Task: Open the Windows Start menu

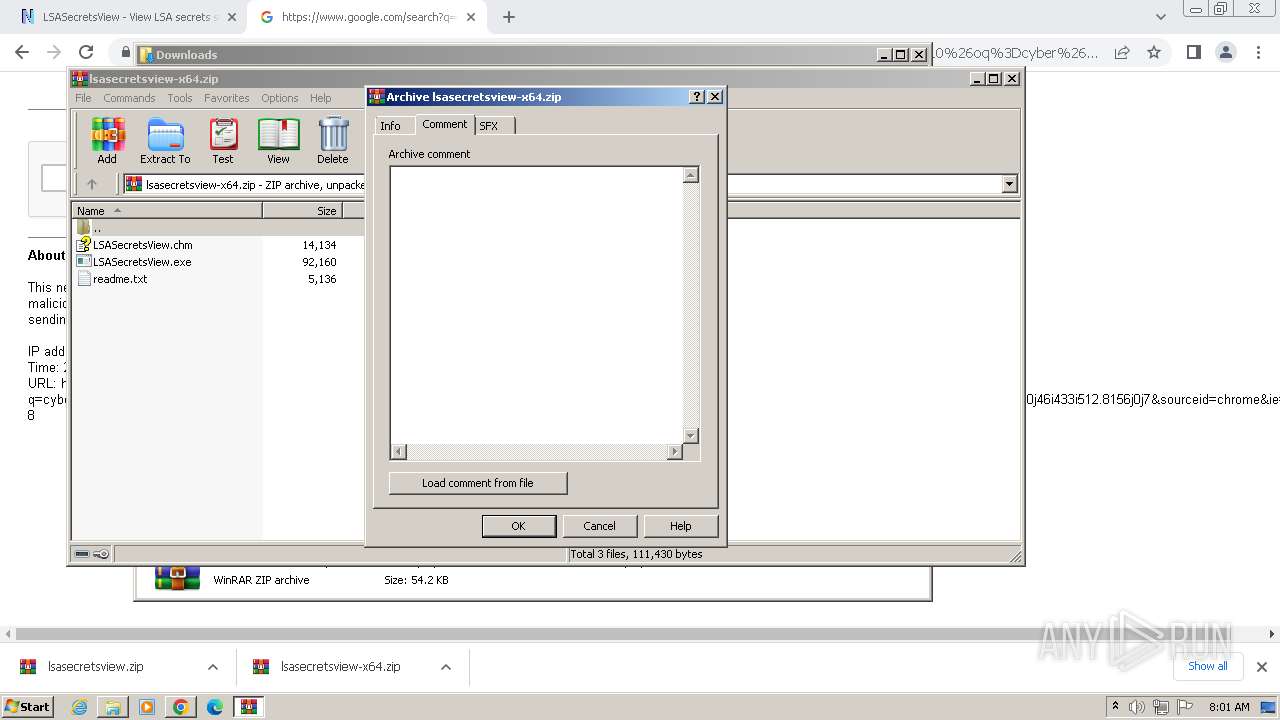Action: point(27,706)
